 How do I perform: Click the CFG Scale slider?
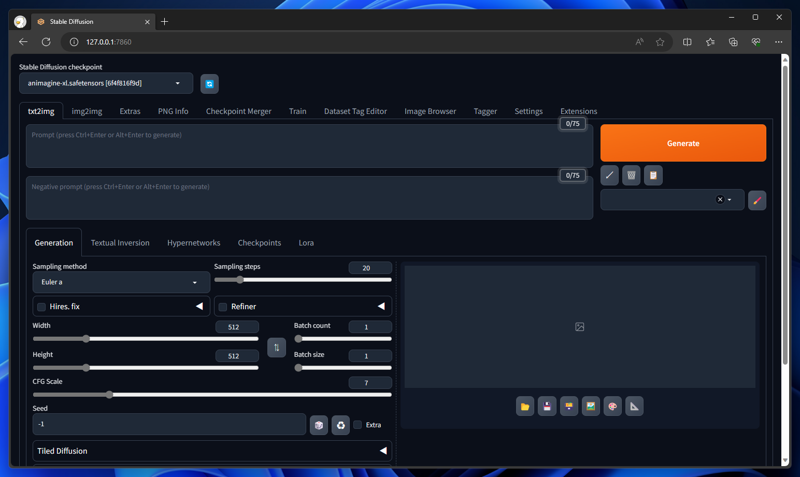(x=212, y=394)
